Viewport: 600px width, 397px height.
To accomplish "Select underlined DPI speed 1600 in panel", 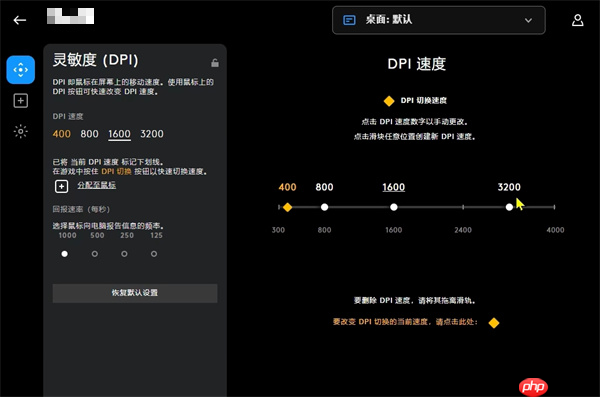I will (119, 134).
